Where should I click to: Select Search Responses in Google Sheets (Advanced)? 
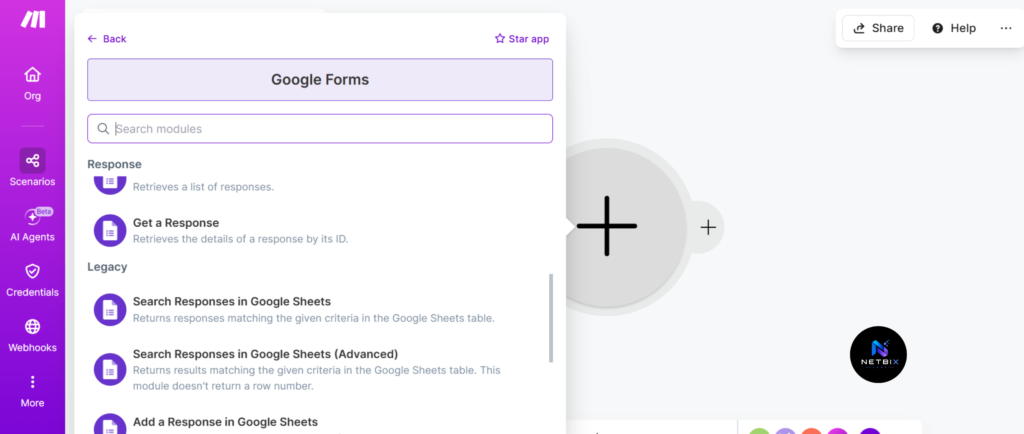pyautogui.click(x=320, y=369)
